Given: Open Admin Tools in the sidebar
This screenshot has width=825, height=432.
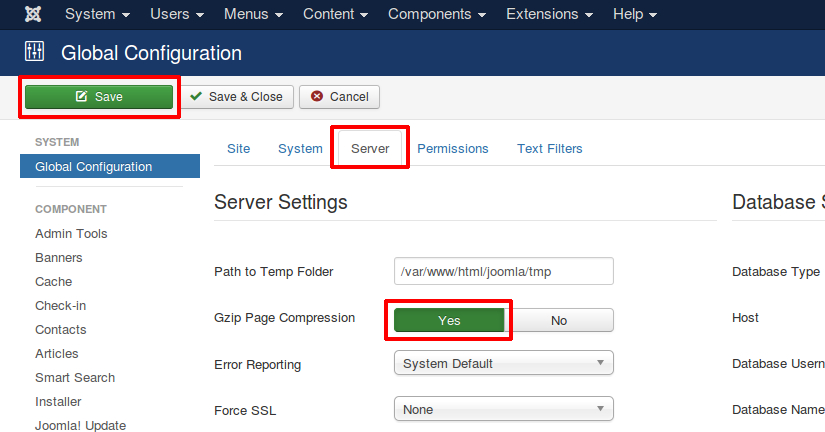Looking at the screenshot, I should 71,234.
